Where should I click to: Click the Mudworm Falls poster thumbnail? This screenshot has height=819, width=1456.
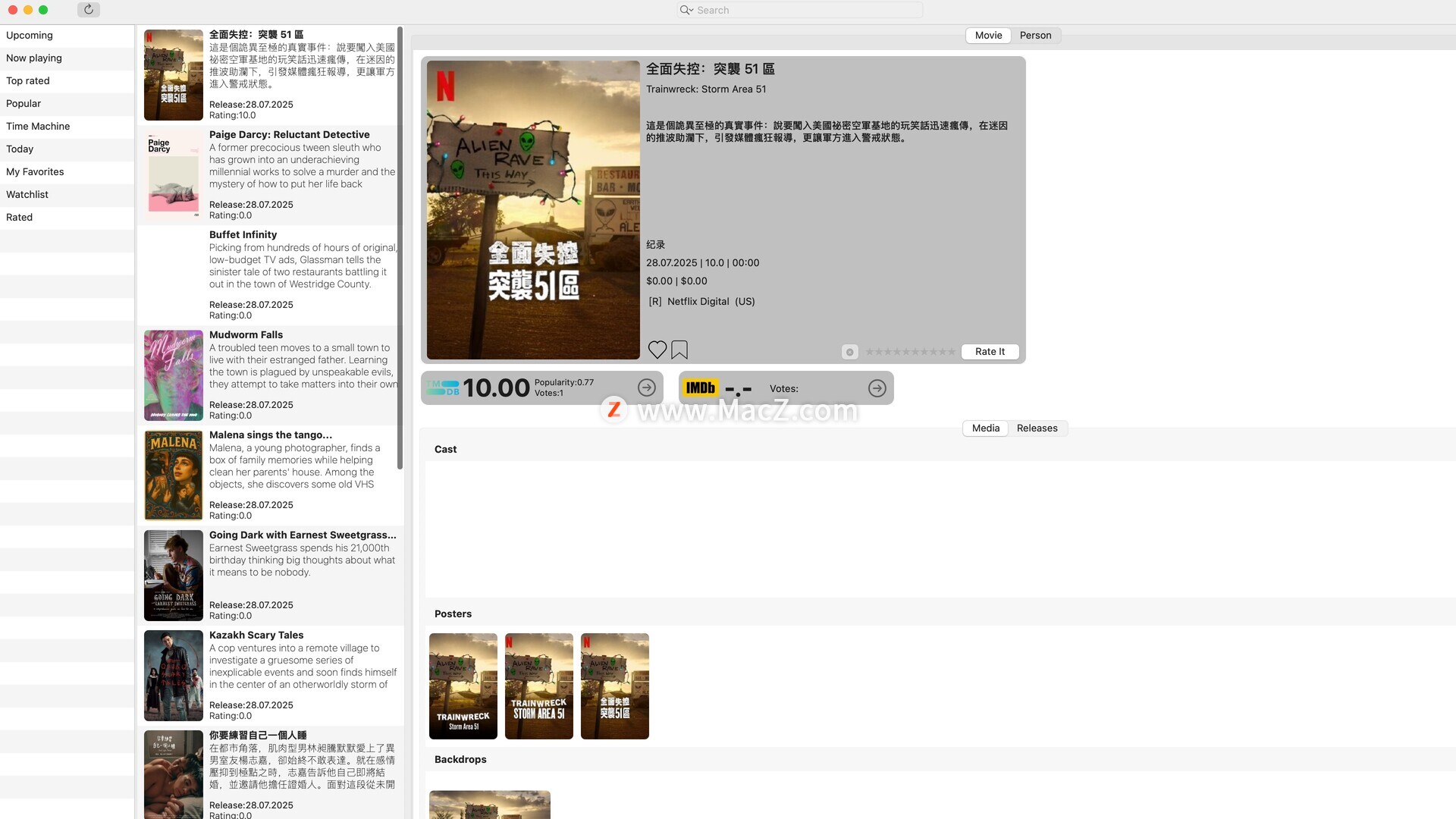(x=174, y=375)
